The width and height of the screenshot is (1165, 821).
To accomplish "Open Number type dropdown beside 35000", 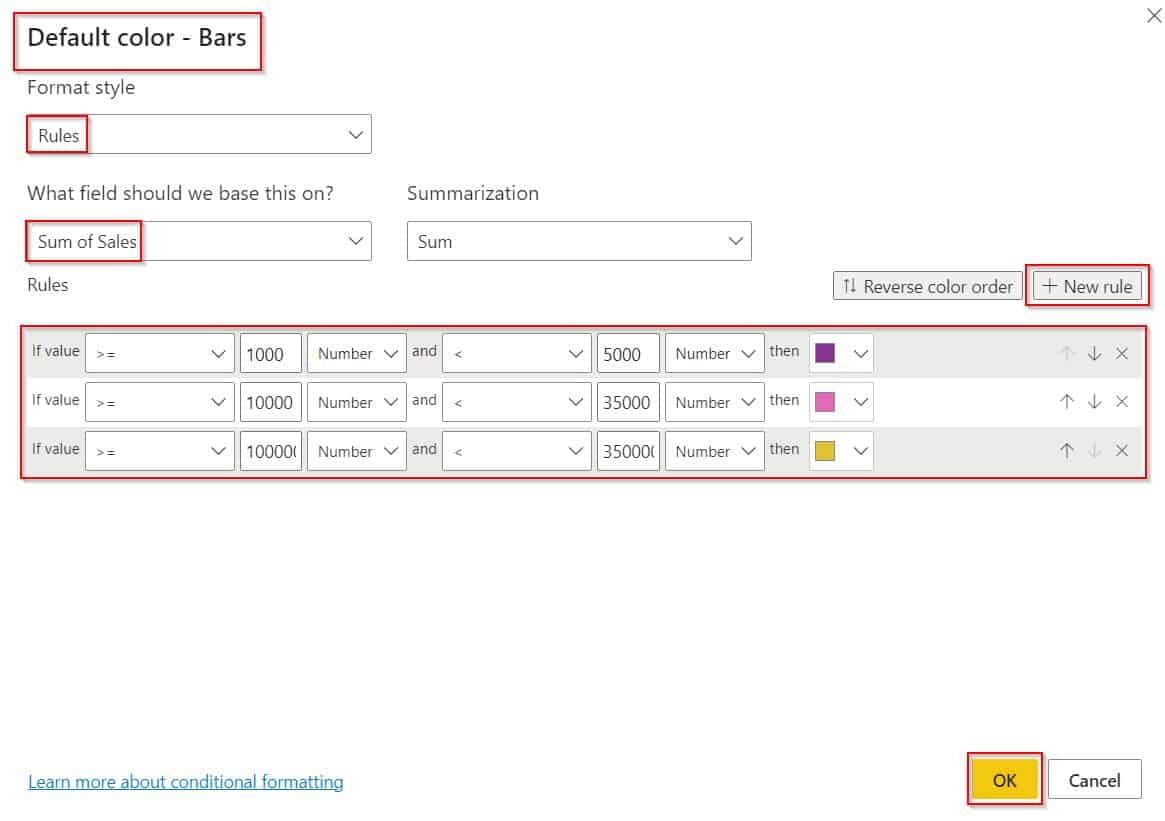I will tap(714, 402).
